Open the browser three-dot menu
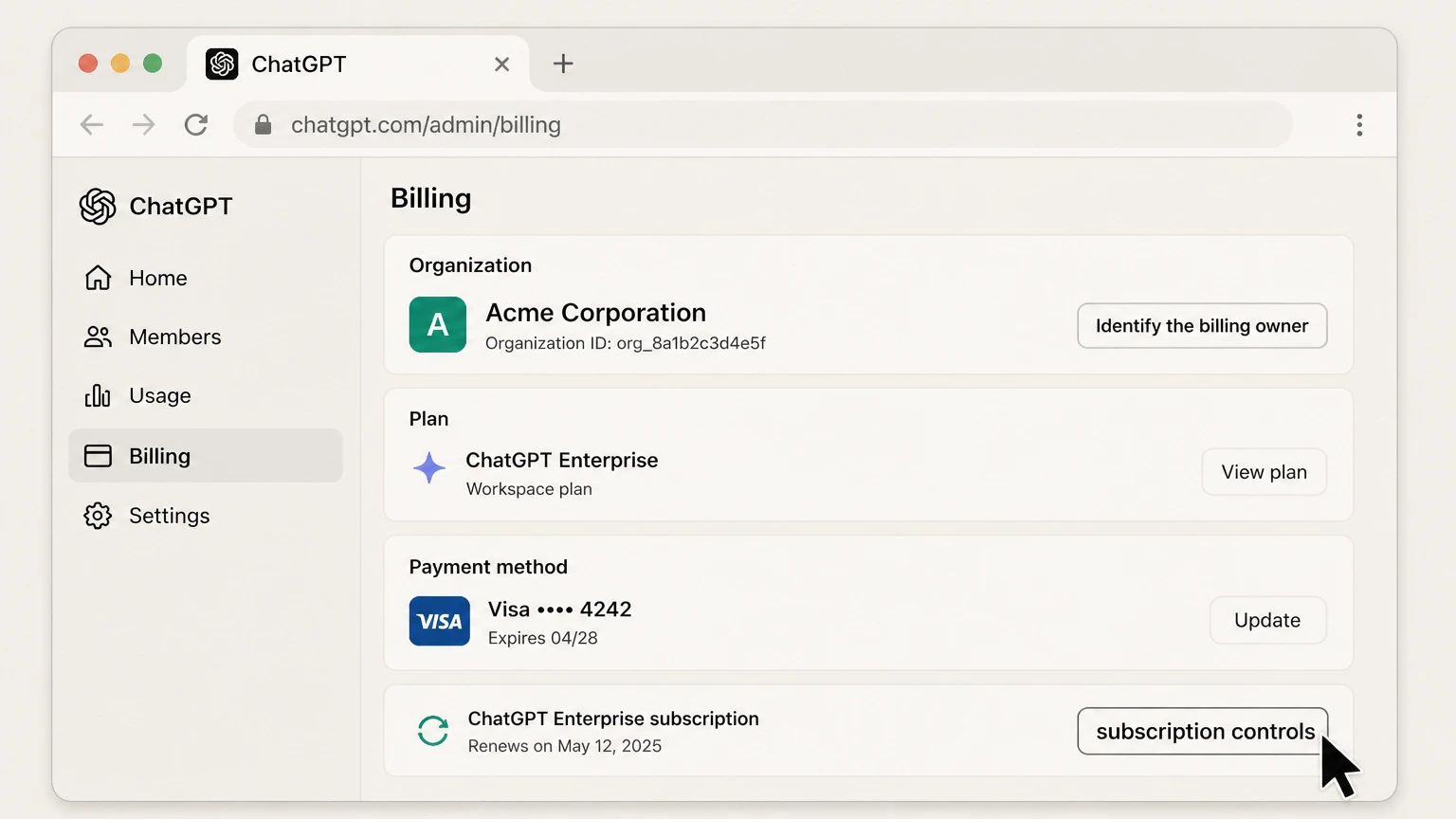 click(x=1359, y=125)
